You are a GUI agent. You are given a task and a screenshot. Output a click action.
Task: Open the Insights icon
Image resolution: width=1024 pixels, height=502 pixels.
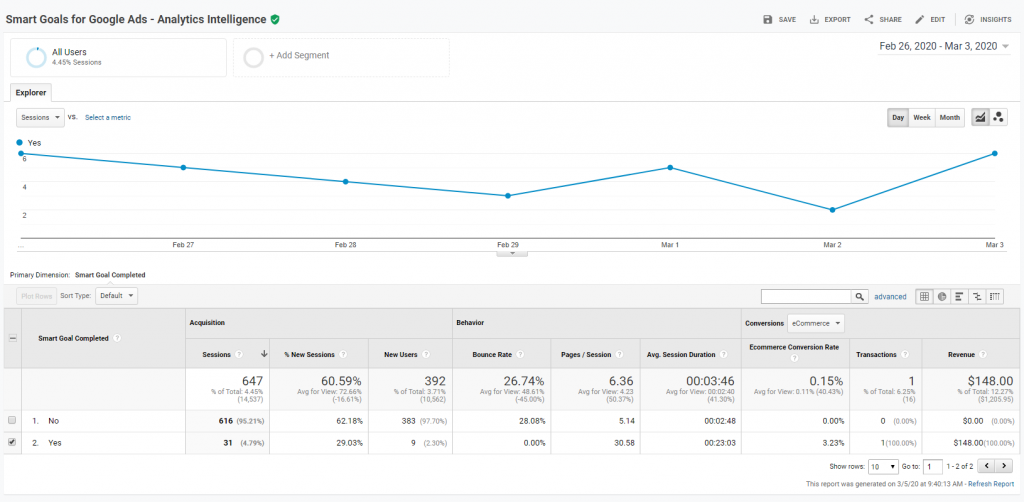coord(969,20)
